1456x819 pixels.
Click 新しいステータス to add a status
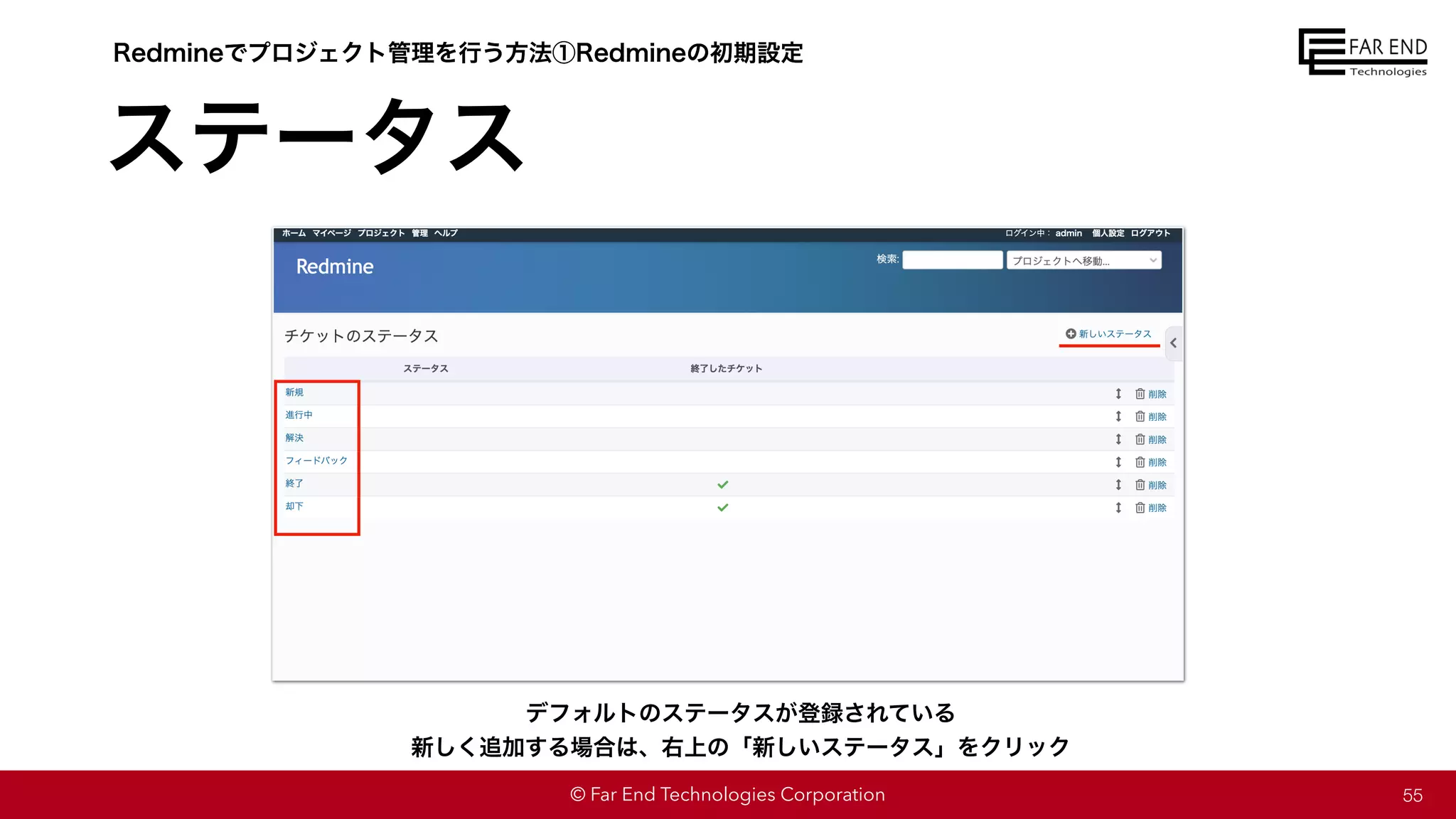[x=1108, y=334]
